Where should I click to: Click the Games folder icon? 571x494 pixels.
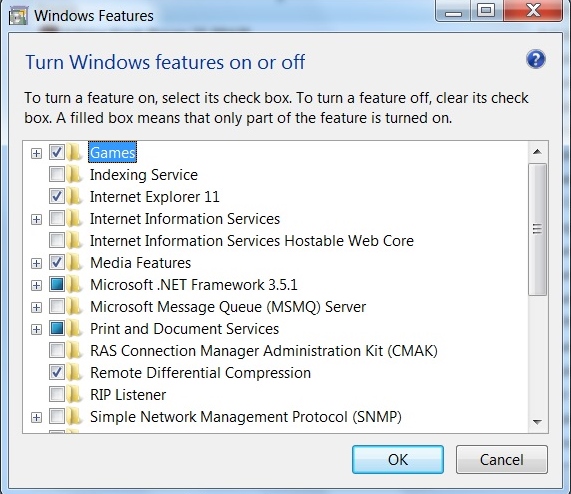tap(75, 152)
